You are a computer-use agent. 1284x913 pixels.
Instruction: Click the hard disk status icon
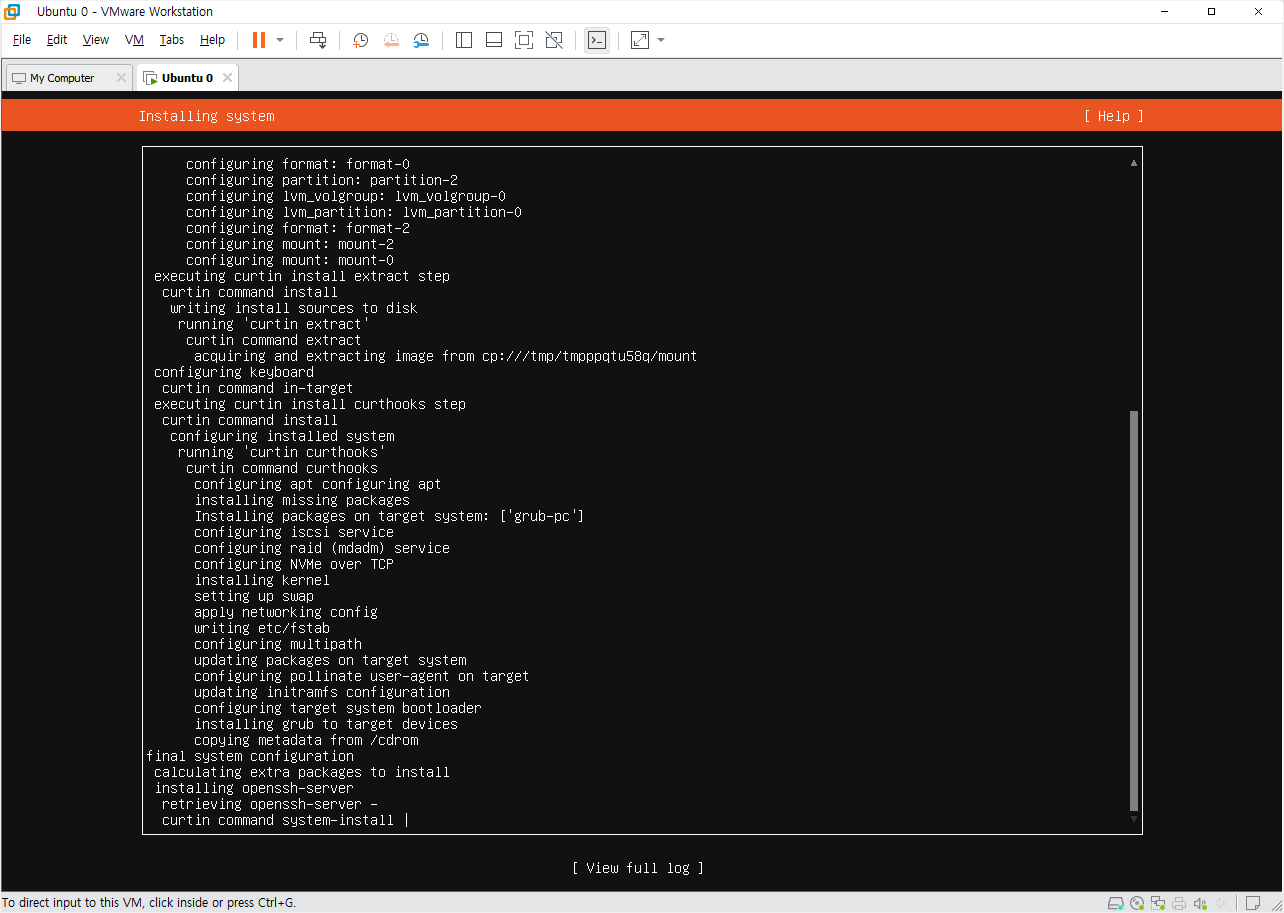pos(1117,903)
